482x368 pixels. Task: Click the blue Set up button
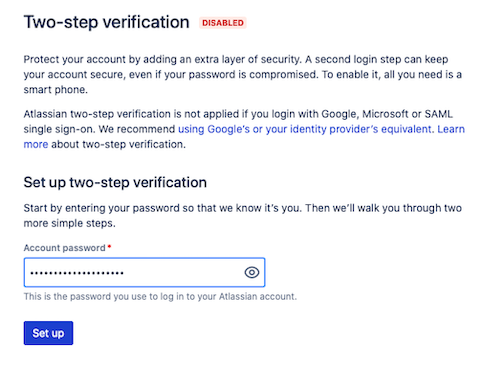point(48,333)
